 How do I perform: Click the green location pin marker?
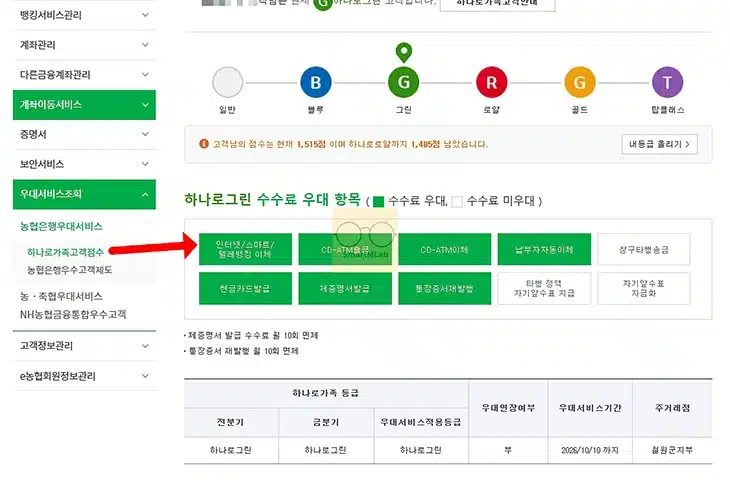click(x=404, y=52)
